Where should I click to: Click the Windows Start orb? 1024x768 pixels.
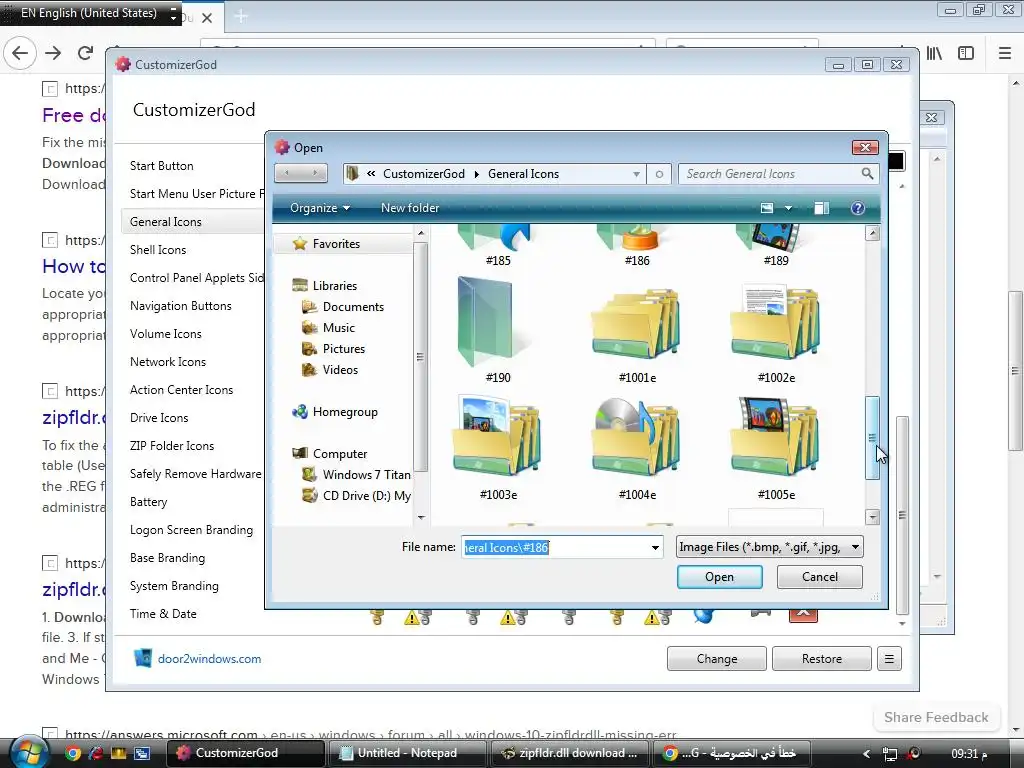click(x=29, y=752)
